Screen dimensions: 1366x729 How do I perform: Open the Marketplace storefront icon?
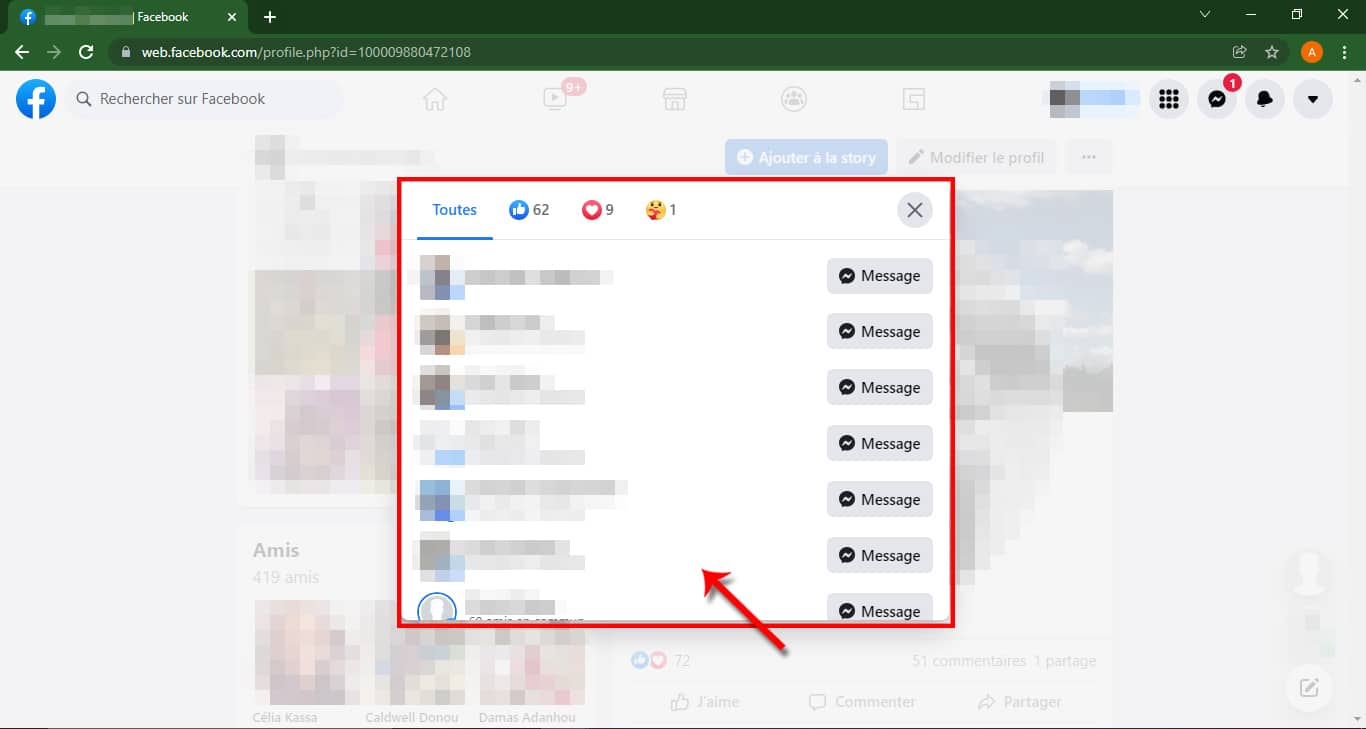click(675, 99)
